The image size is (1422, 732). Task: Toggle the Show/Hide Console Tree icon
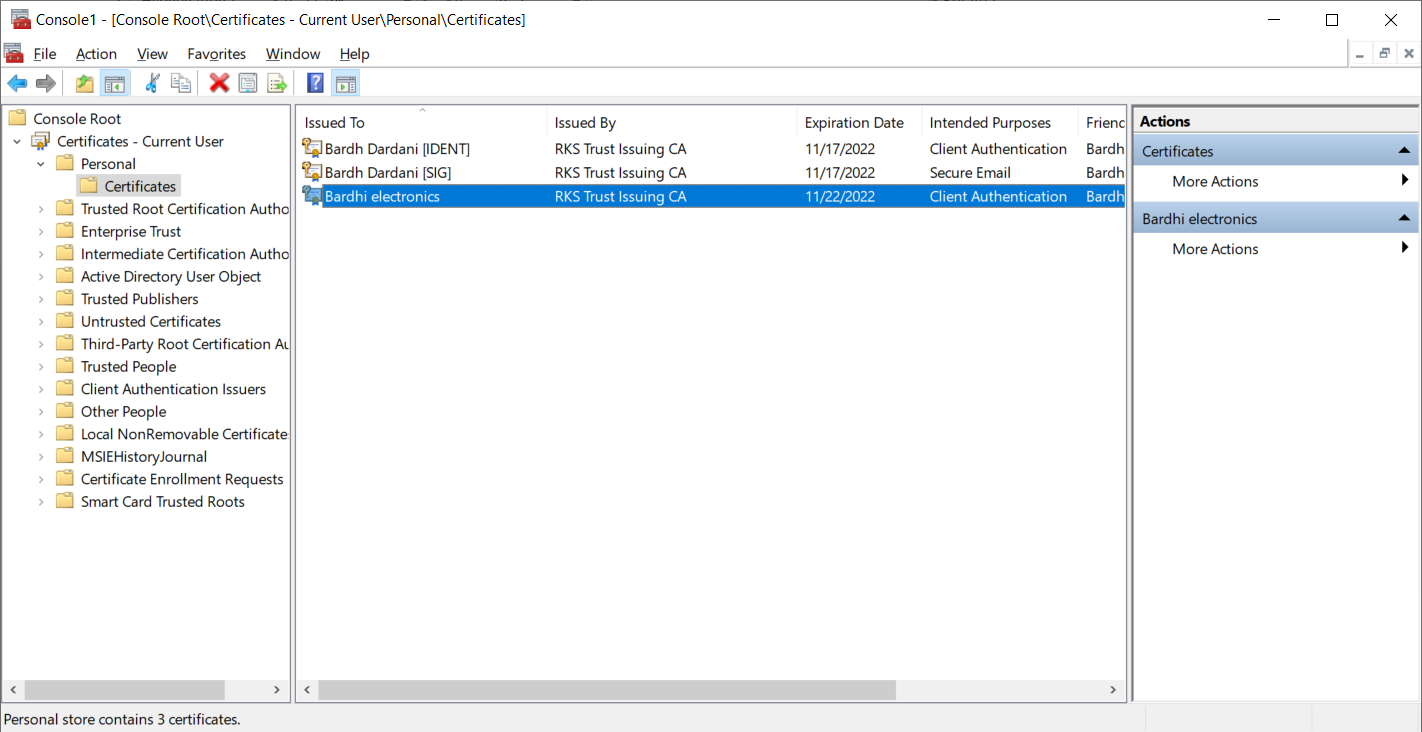[x=114, y=84]
